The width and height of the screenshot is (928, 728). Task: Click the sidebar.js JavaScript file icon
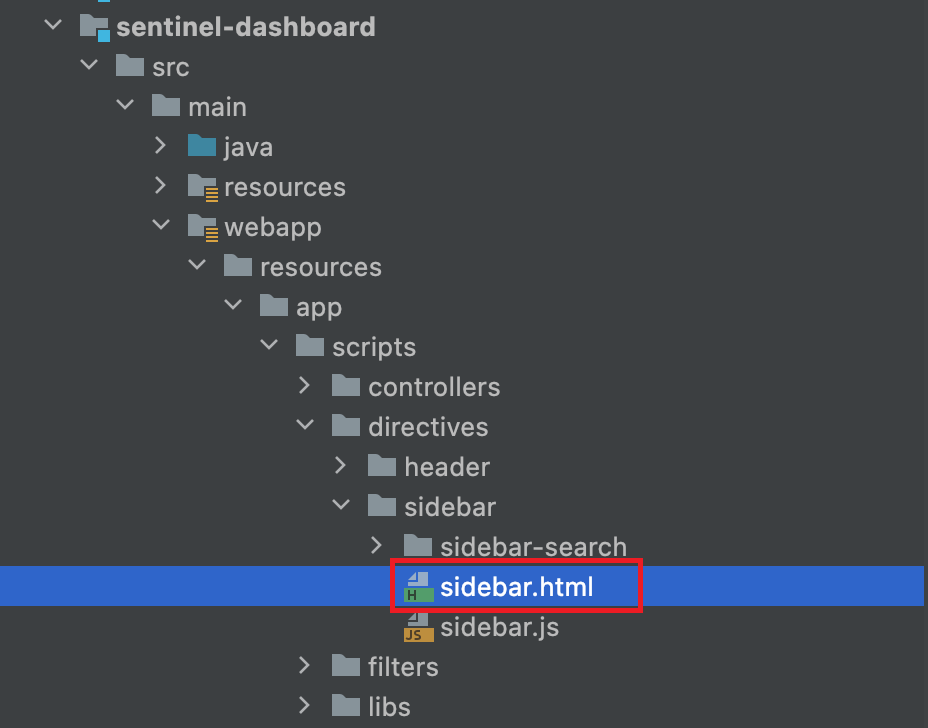[418, 627]
